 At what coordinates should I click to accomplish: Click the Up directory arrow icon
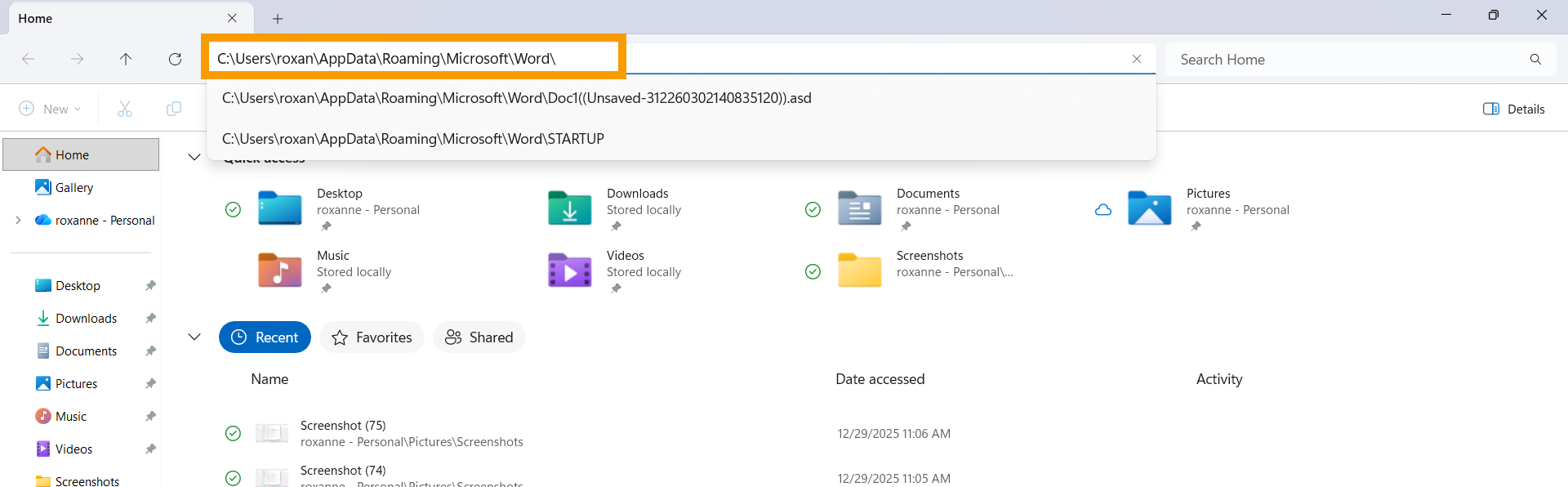click(x=126, y=59)
